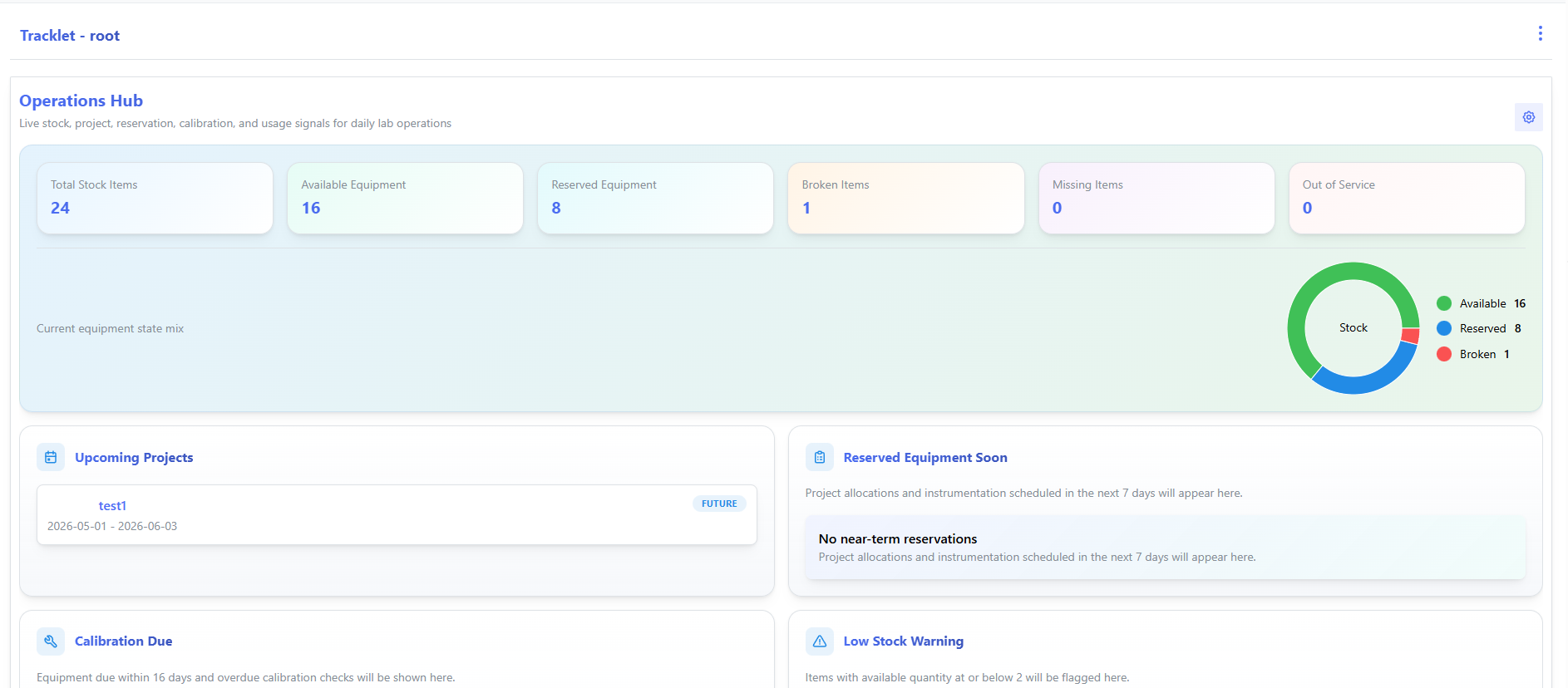Click the Calibration Due wrench icon
The image size is (1568, 688).
[x=51, y=641]
